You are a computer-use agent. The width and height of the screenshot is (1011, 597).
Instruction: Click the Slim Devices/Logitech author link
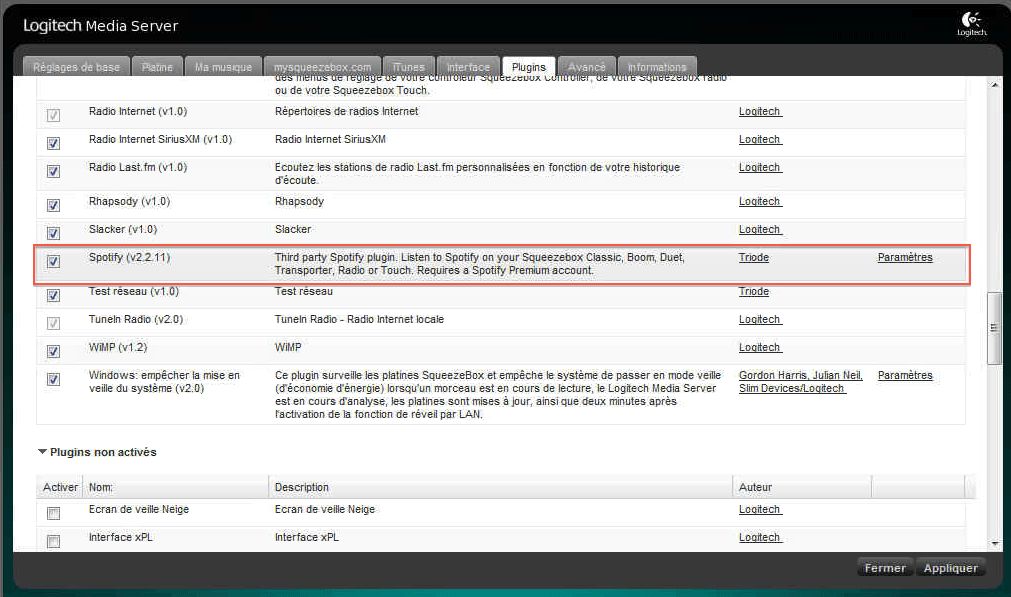(x=792, y=388)
